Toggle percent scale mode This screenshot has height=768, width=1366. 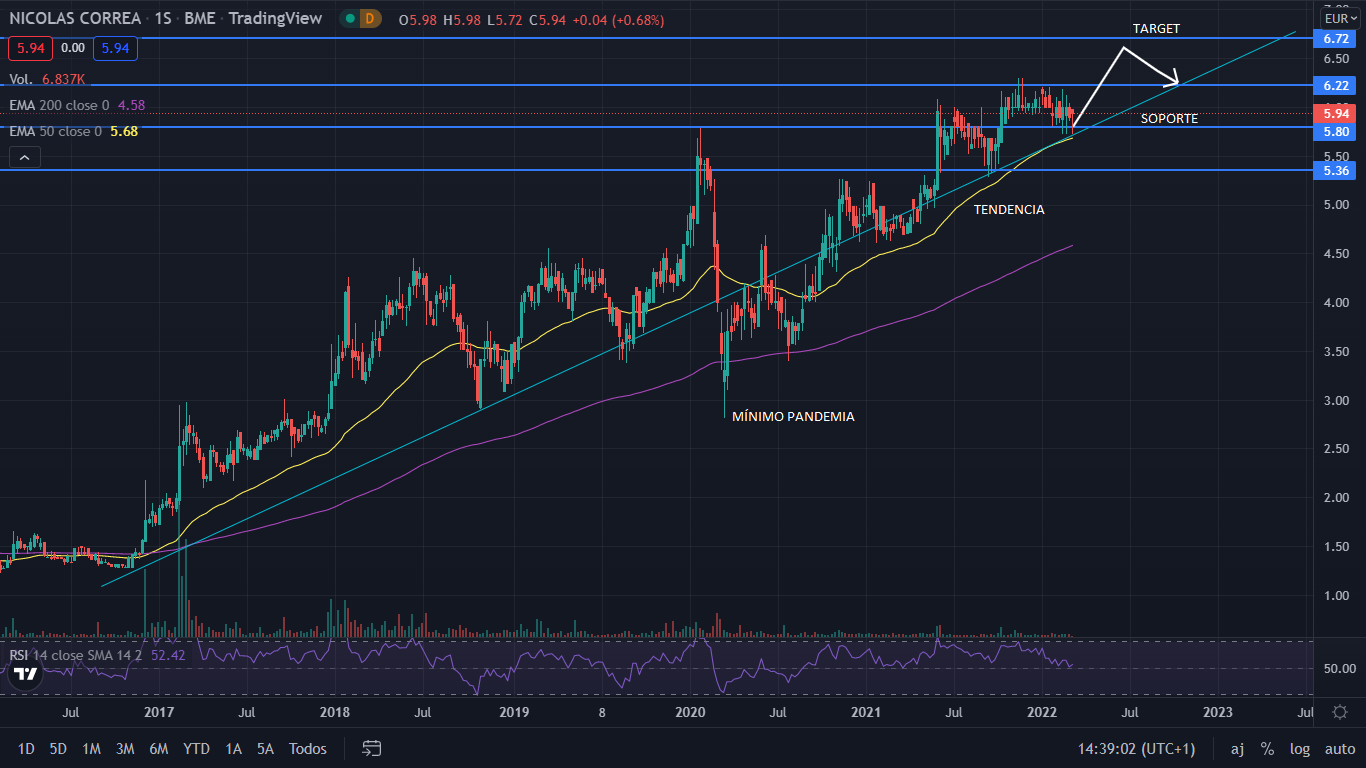tap(1267, 748)
